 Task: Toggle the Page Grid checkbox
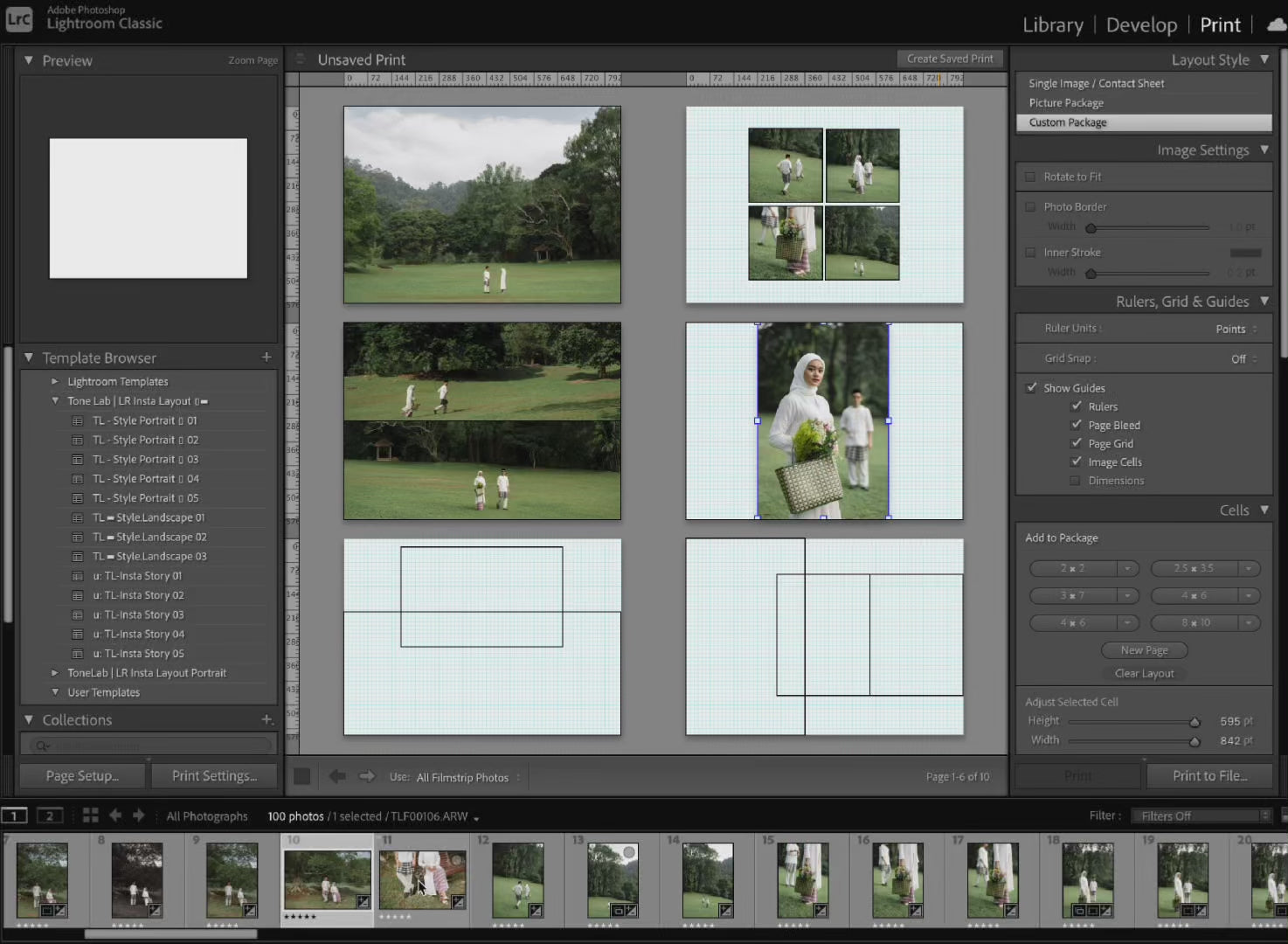(x=1077, y=443)
